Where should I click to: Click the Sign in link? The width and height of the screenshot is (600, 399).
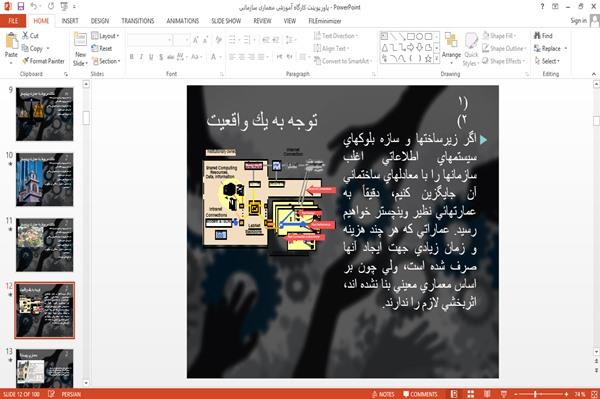pyautogui.click(x=578, y=21)
